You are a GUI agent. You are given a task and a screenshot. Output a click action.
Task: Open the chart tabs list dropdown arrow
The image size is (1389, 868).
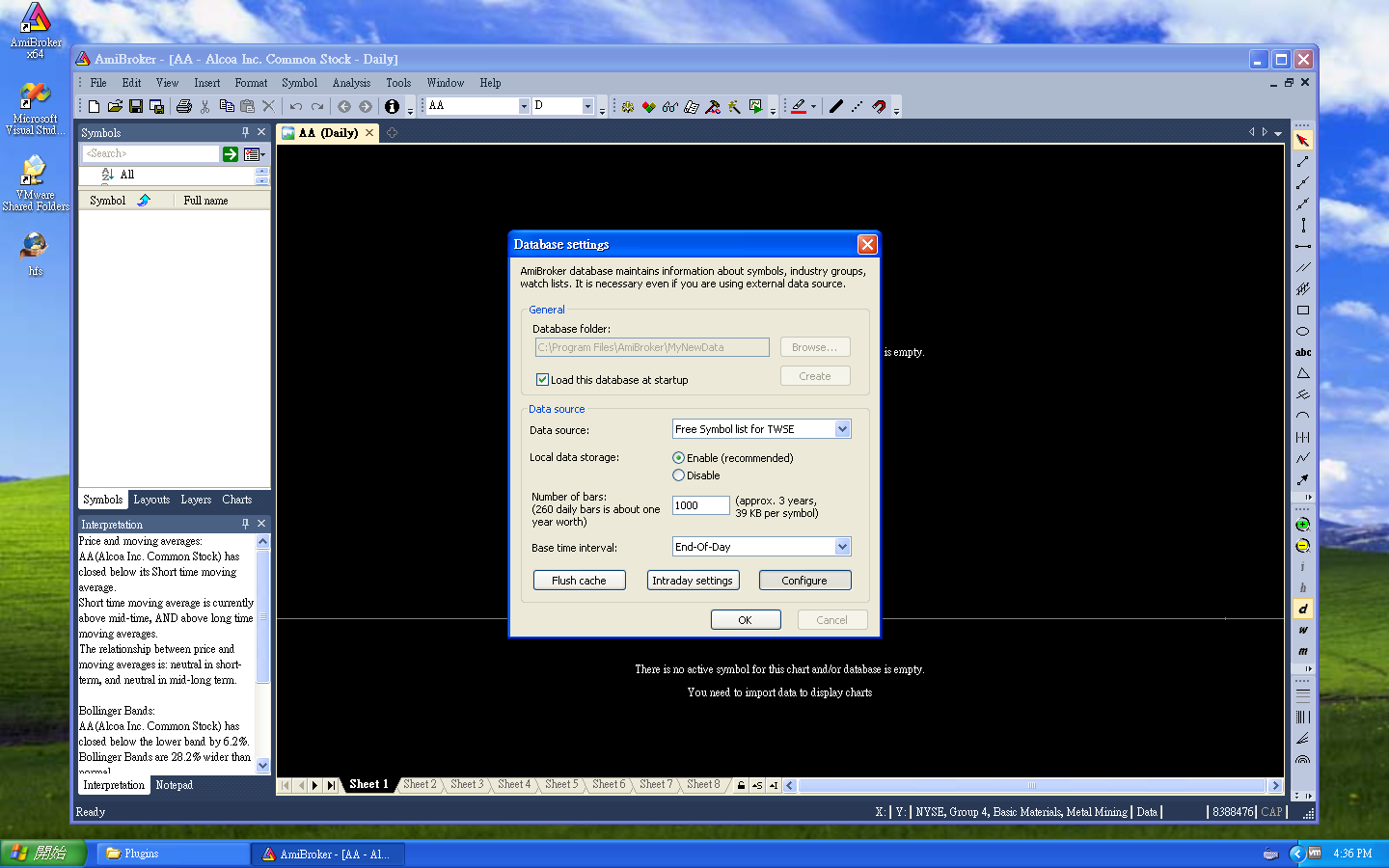1278,133
